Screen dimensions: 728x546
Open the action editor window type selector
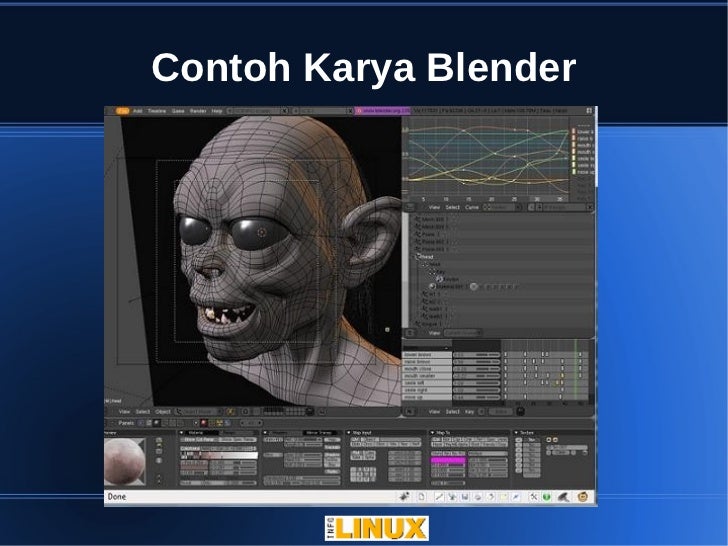[410, 411]
